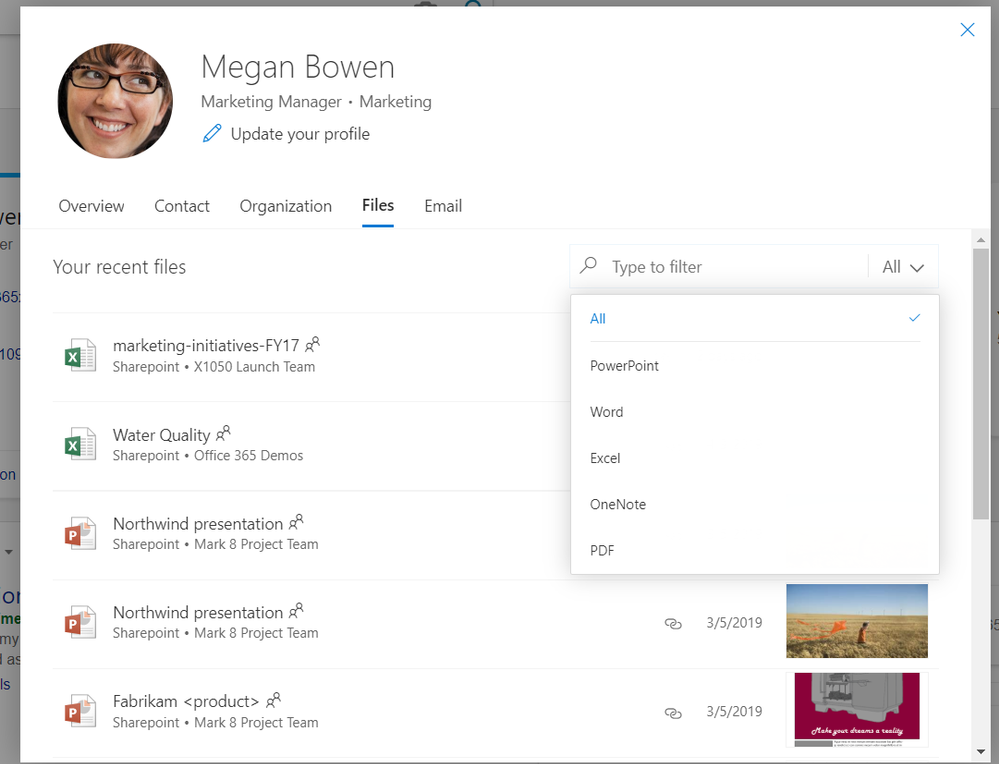Screen dimensions: 999x764
Task: Select the checked All filter option
Action: tap(597, 318)
